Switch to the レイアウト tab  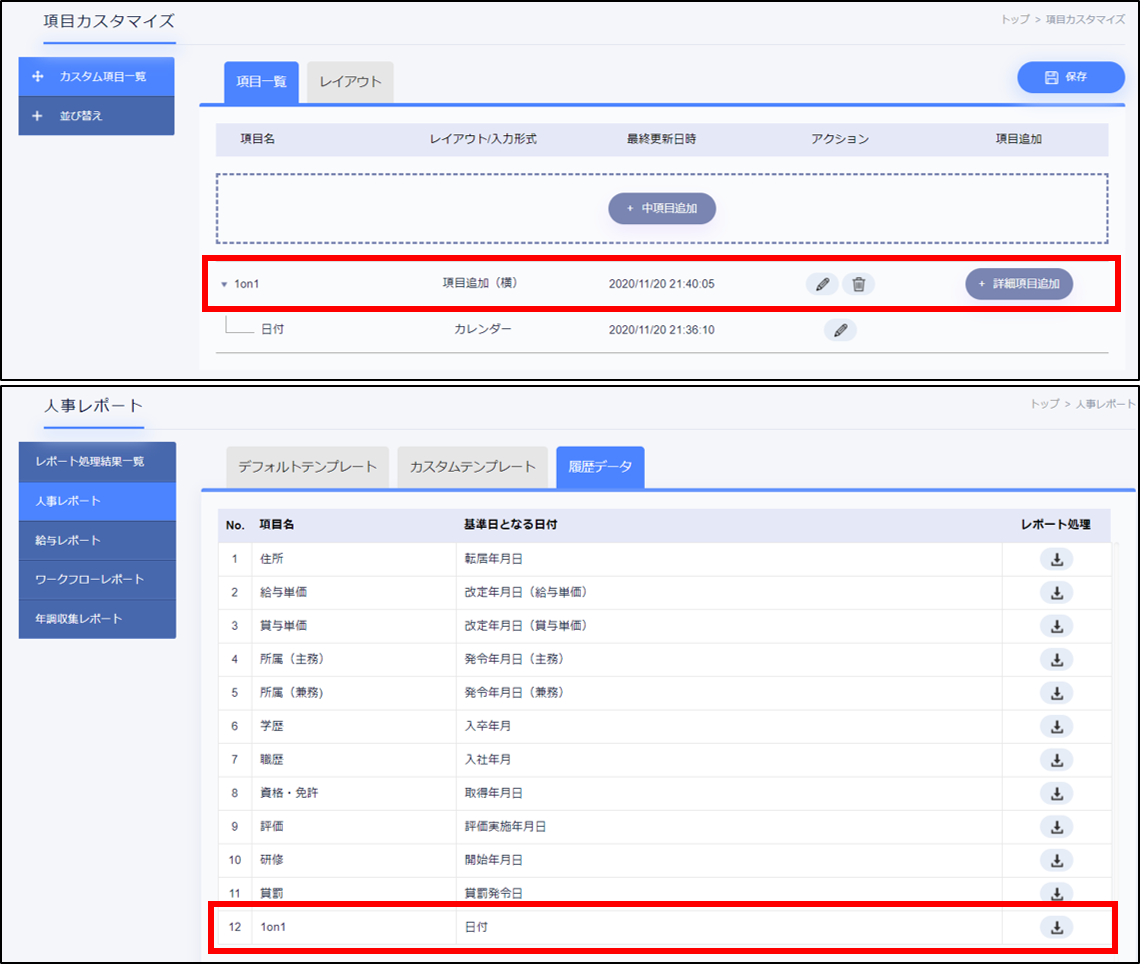350,82
